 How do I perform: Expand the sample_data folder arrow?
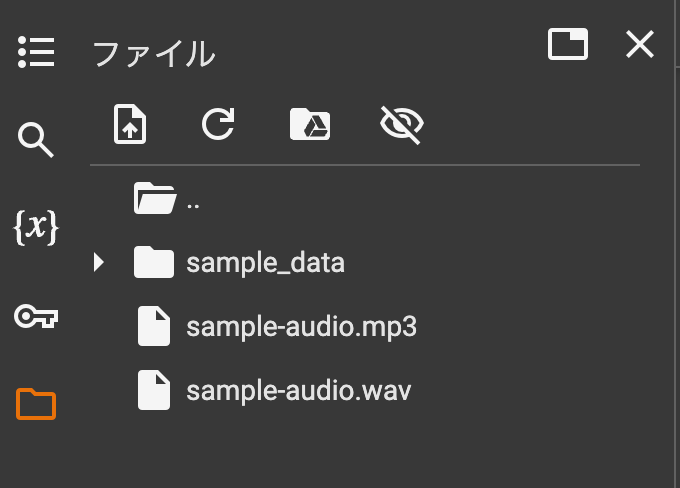coord(99,262)
